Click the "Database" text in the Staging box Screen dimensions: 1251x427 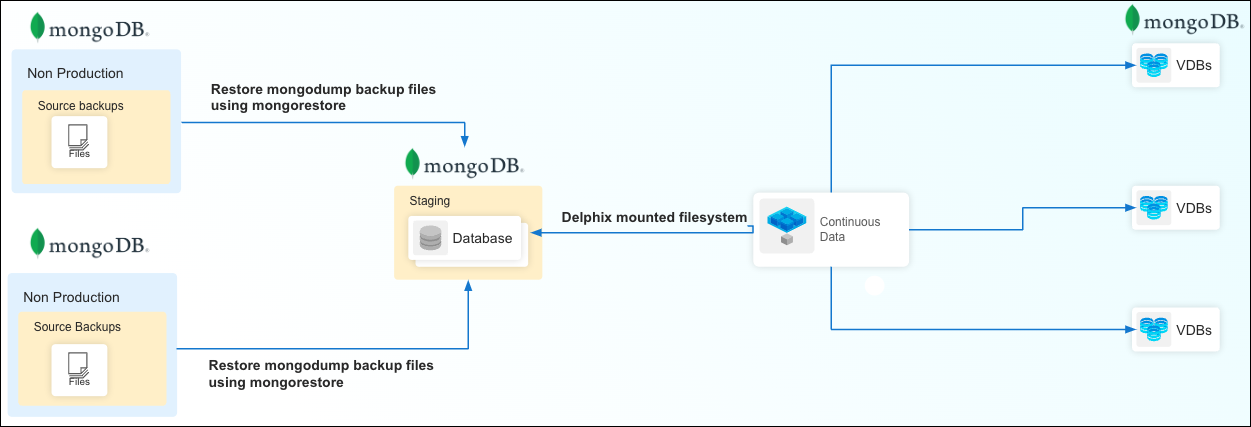click(x=482, y=238)
